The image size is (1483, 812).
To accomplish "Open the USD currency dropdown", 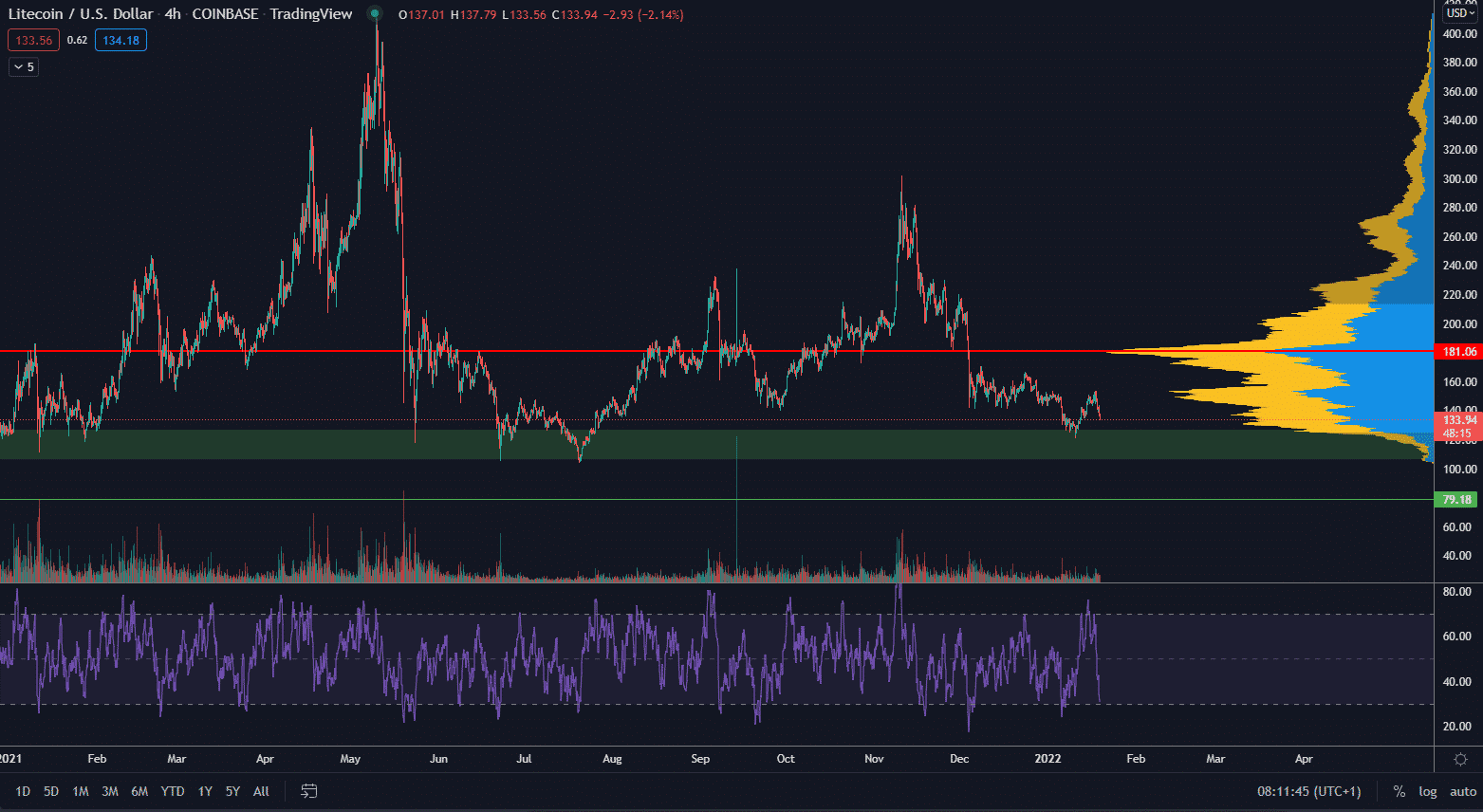I will (x=1459, y=13).
